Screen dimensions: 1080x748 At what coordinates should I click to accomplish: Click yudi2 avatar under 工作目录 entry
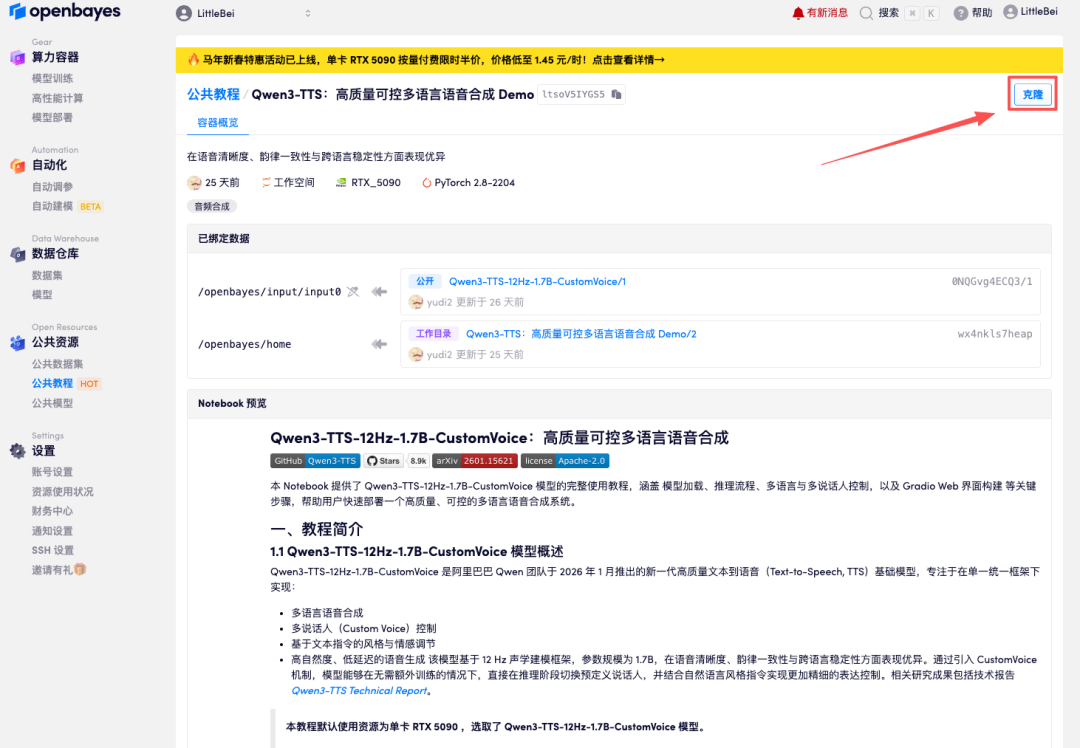415,355
